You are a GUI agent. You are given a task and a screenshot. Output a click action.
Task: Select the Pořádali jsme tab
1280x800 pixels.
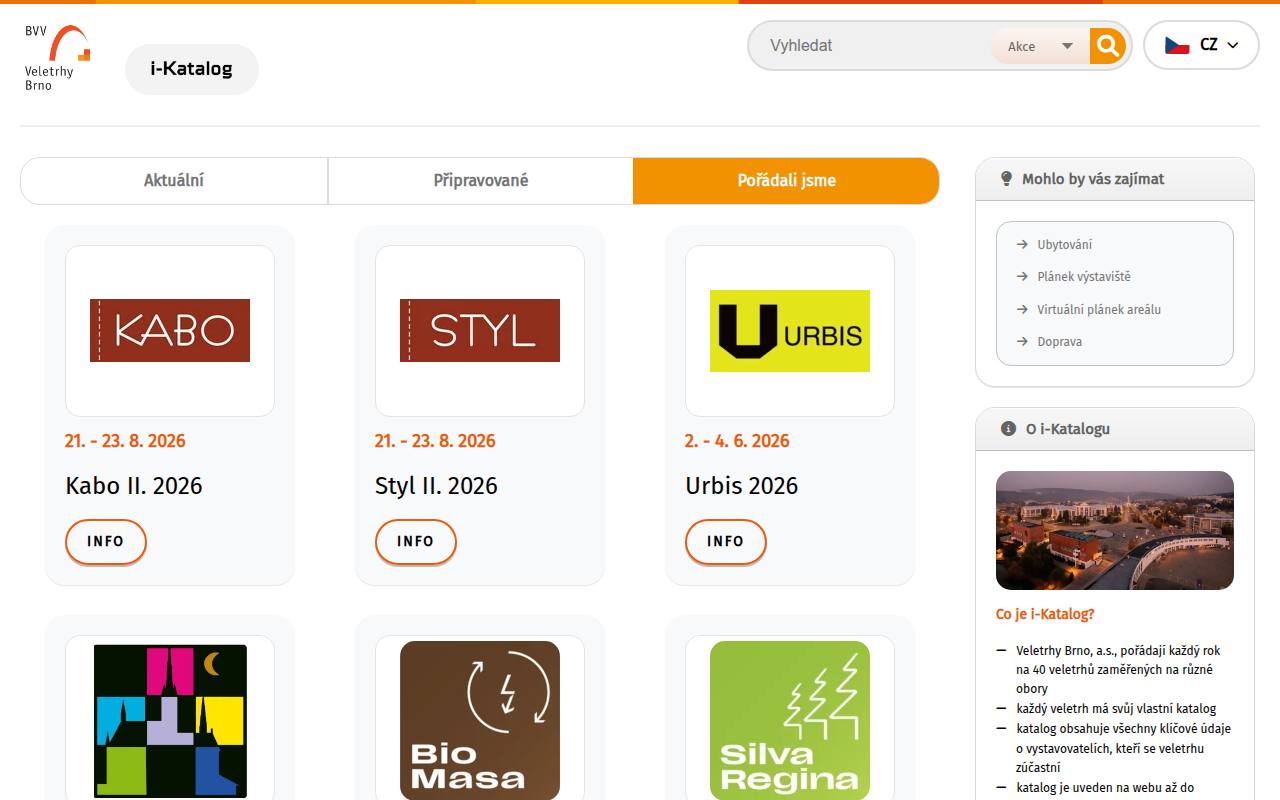786,181
